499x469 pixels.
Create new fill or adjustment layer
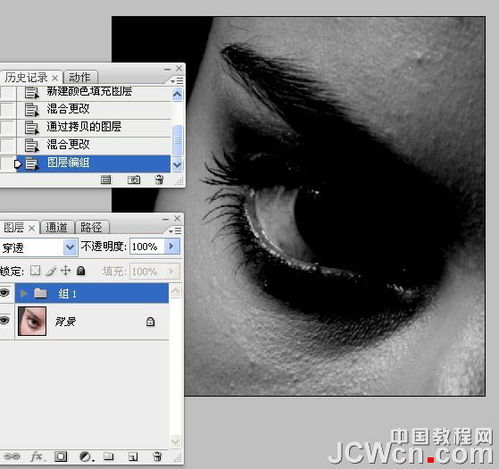tap(86, 456)
